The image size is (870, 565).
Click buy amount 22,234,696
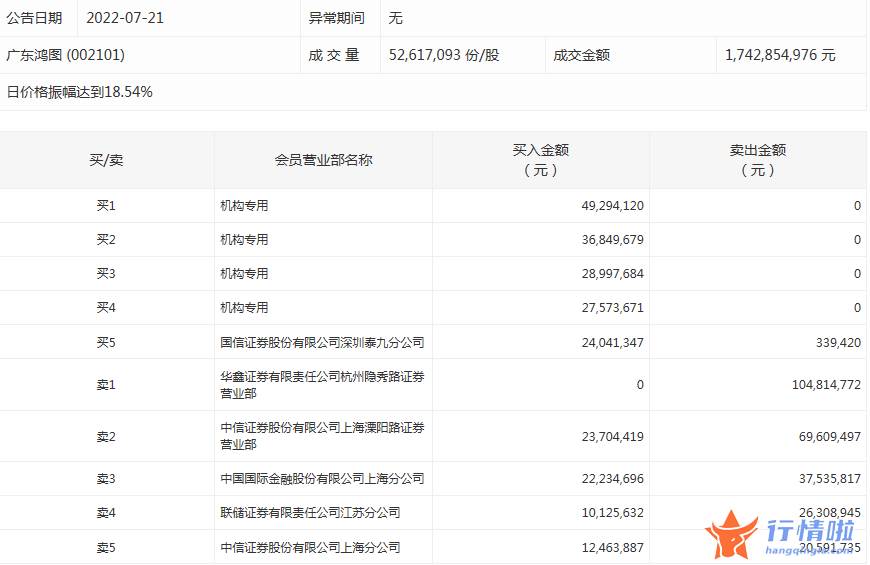click(613, 478)
